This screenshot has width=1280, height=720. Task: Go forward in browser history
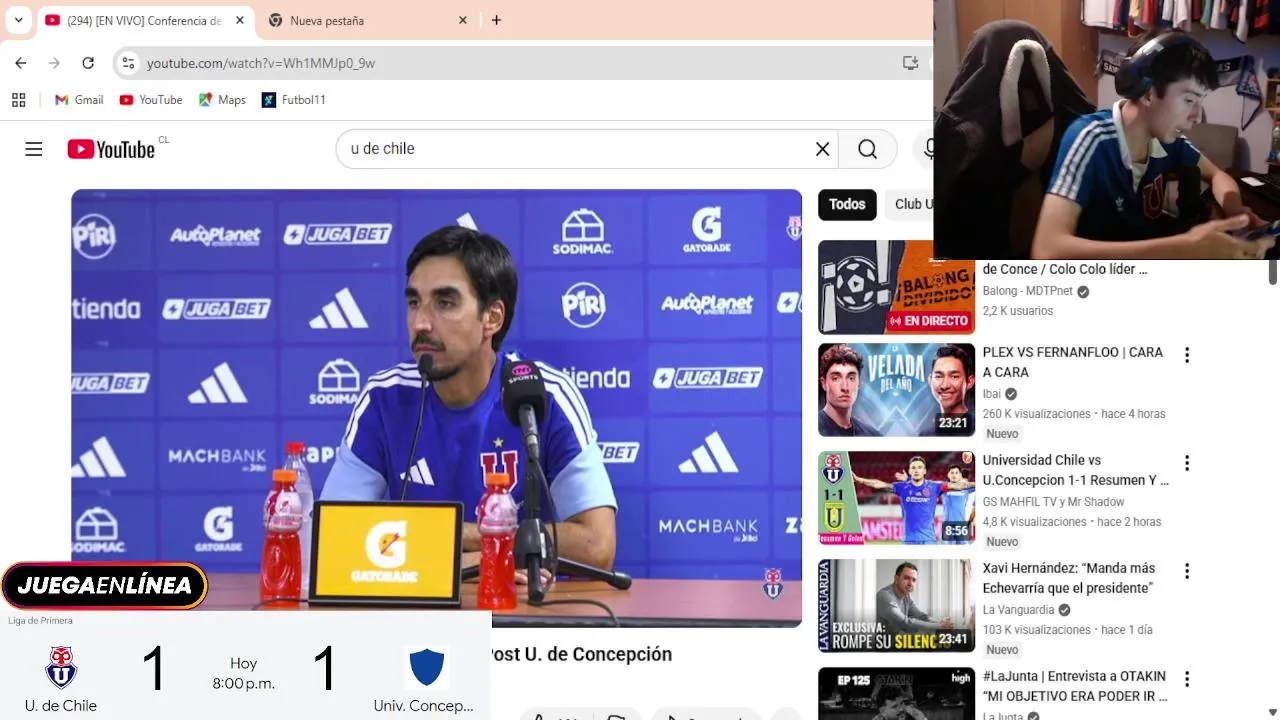click(54, 63)
